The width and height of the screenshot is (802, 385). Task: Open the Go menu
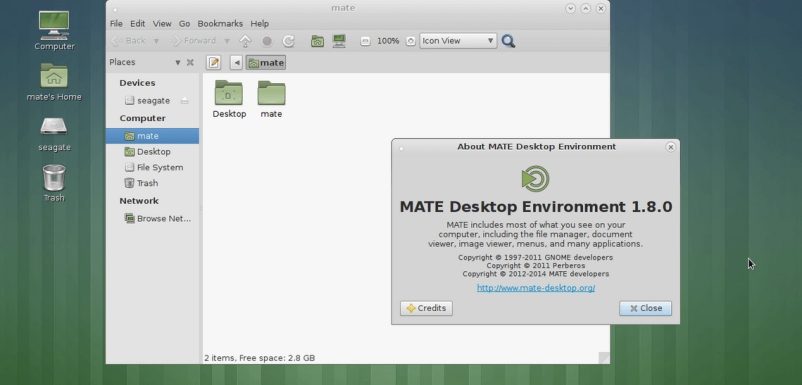[185, 24]
